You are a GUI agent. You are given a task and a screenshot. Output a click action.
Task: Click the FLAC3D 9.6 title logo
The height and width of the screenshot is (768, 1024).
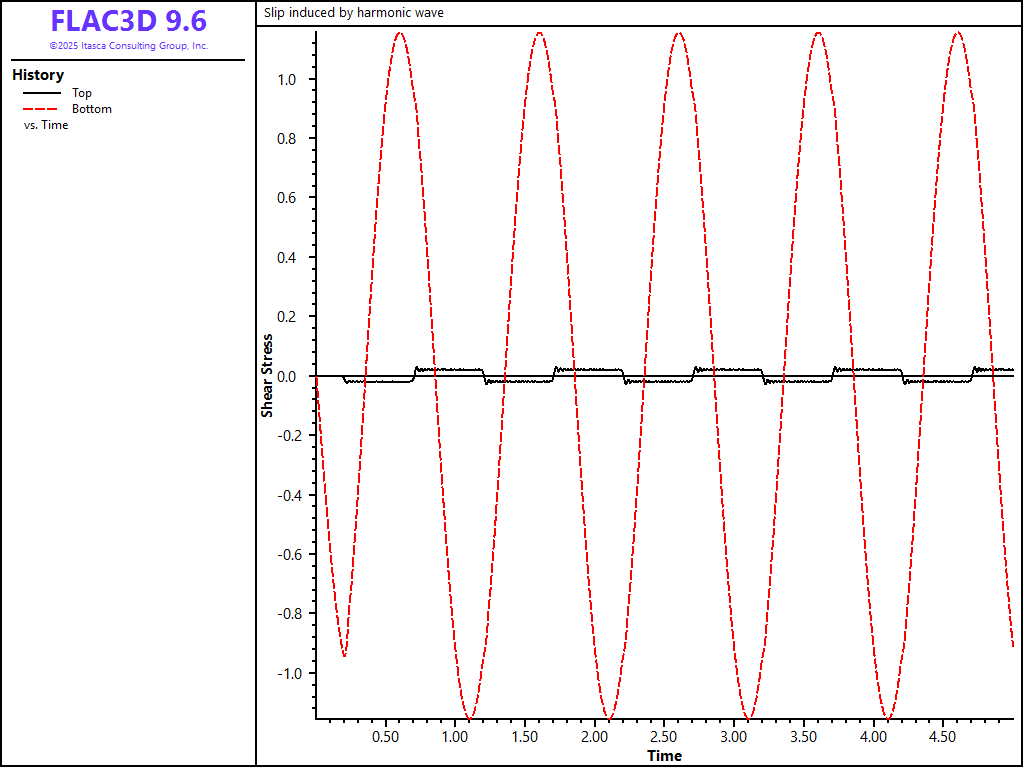coord(128,21)
